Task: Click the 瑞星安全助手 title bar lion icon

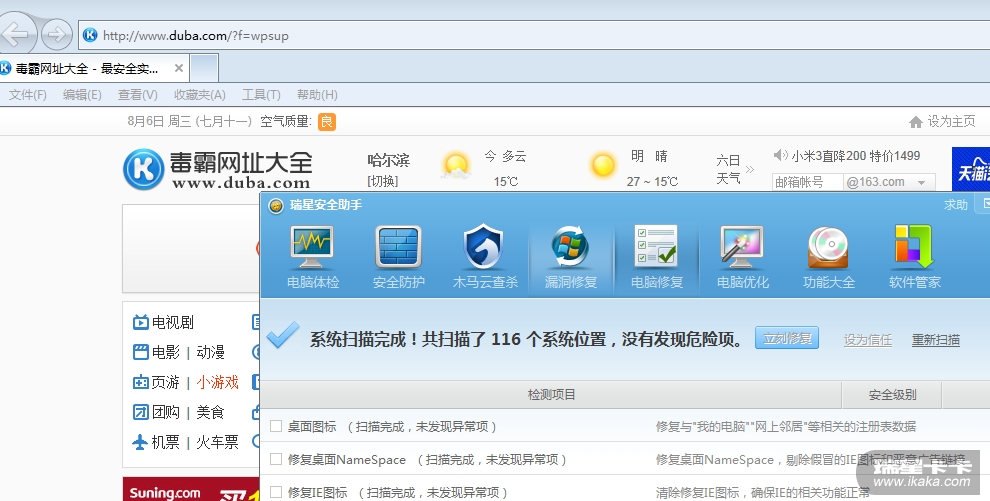Action: (x=275, y=206)
